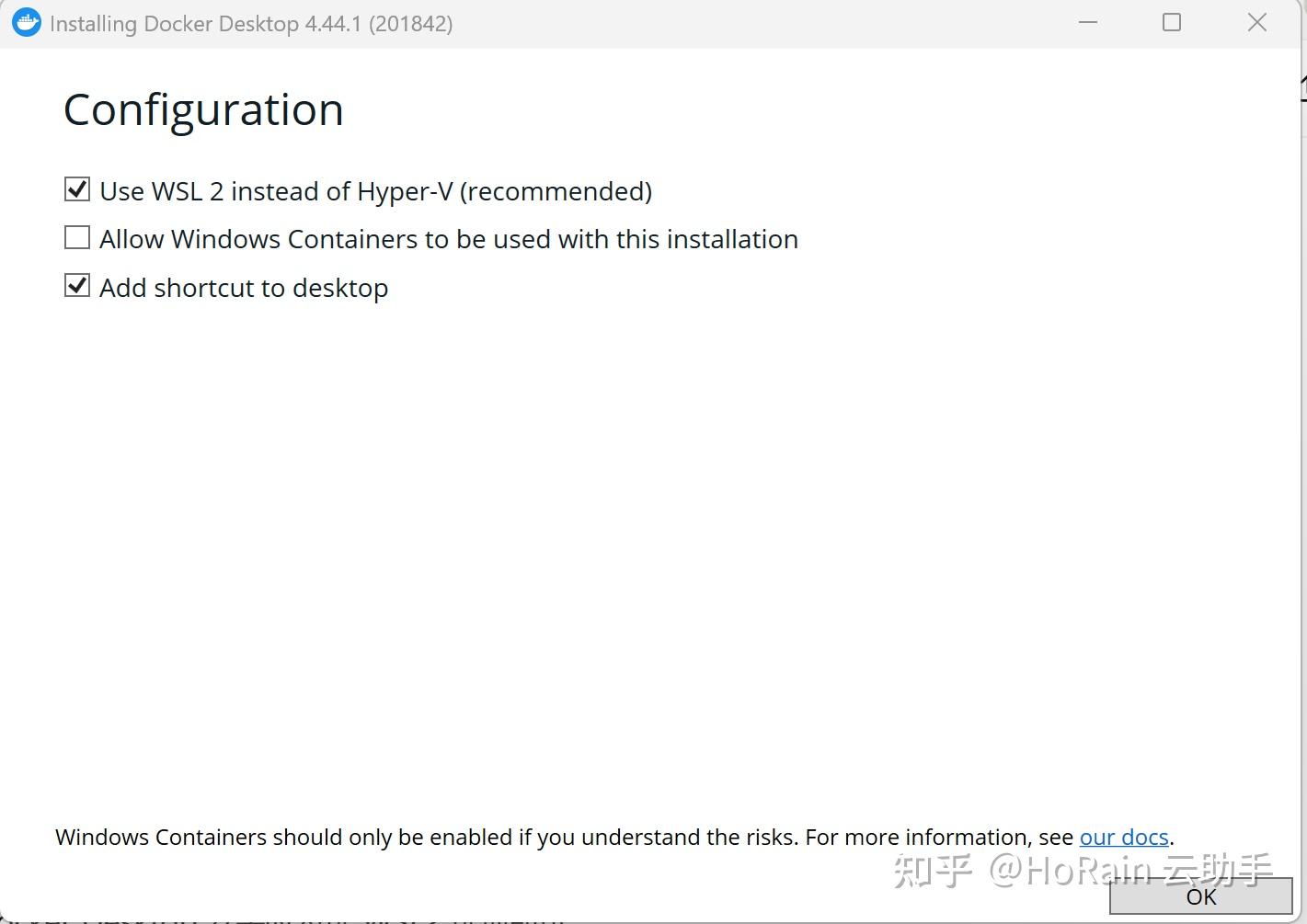The image size is (1307, 924).
Task: Click the scrollbar sliver at right edge
Action: click(1301, 87)
